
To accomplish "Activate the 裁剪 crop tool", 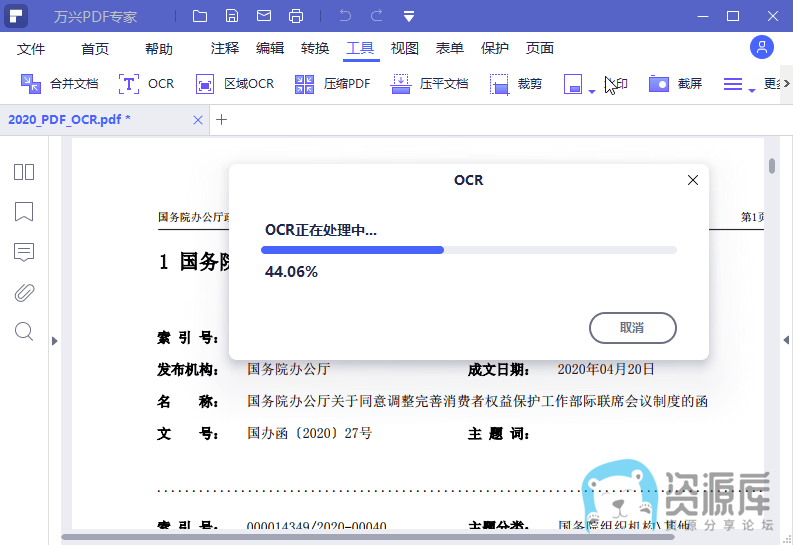I will [516, 84].
